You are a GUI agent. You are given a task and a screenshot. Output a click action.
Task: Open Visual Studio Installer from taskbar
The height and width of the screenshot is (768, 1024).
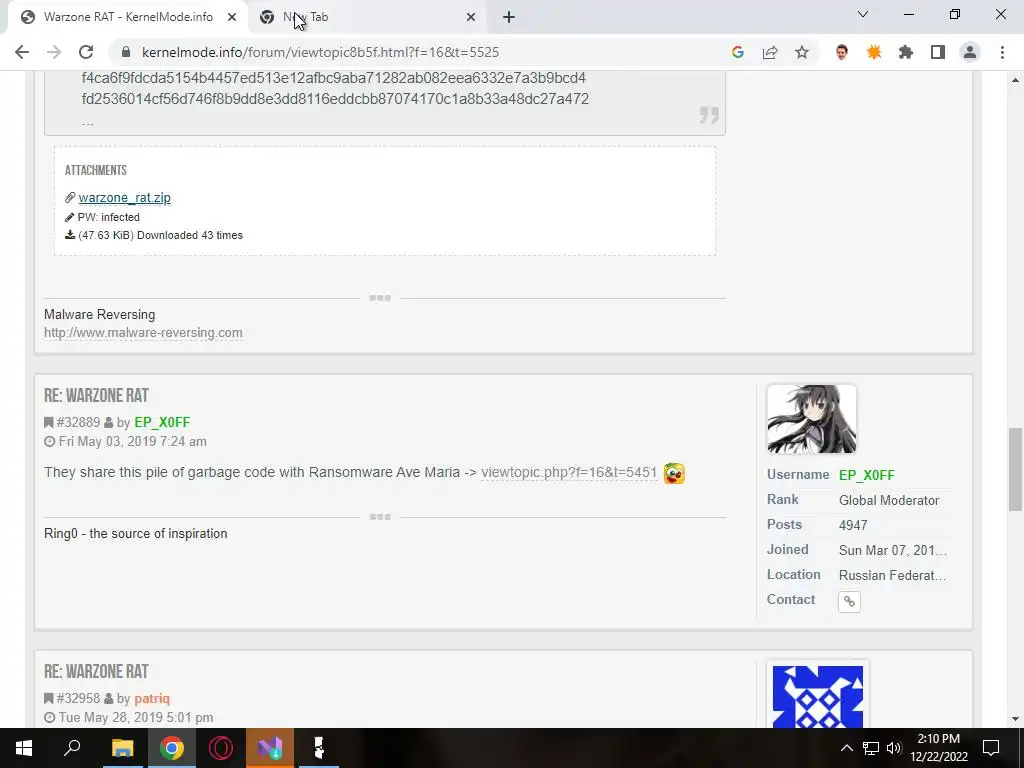coord(270,748)
